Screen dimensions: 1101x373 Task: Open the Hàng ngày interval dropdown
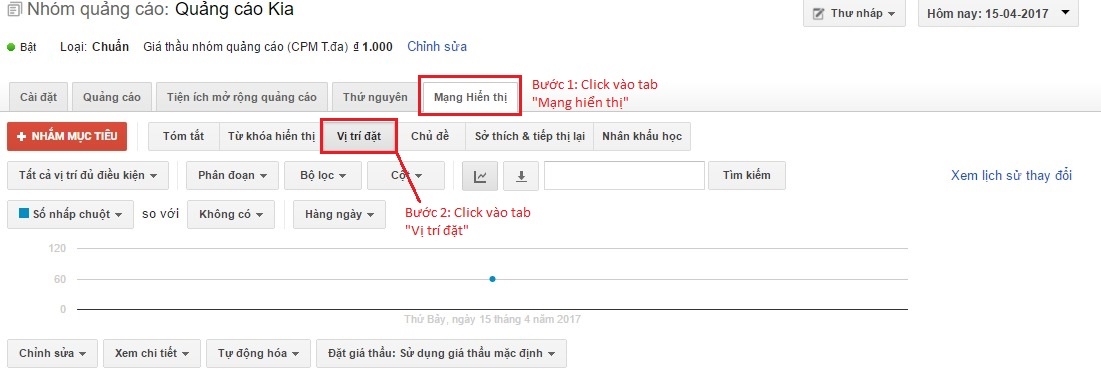[x=339, y=214]
